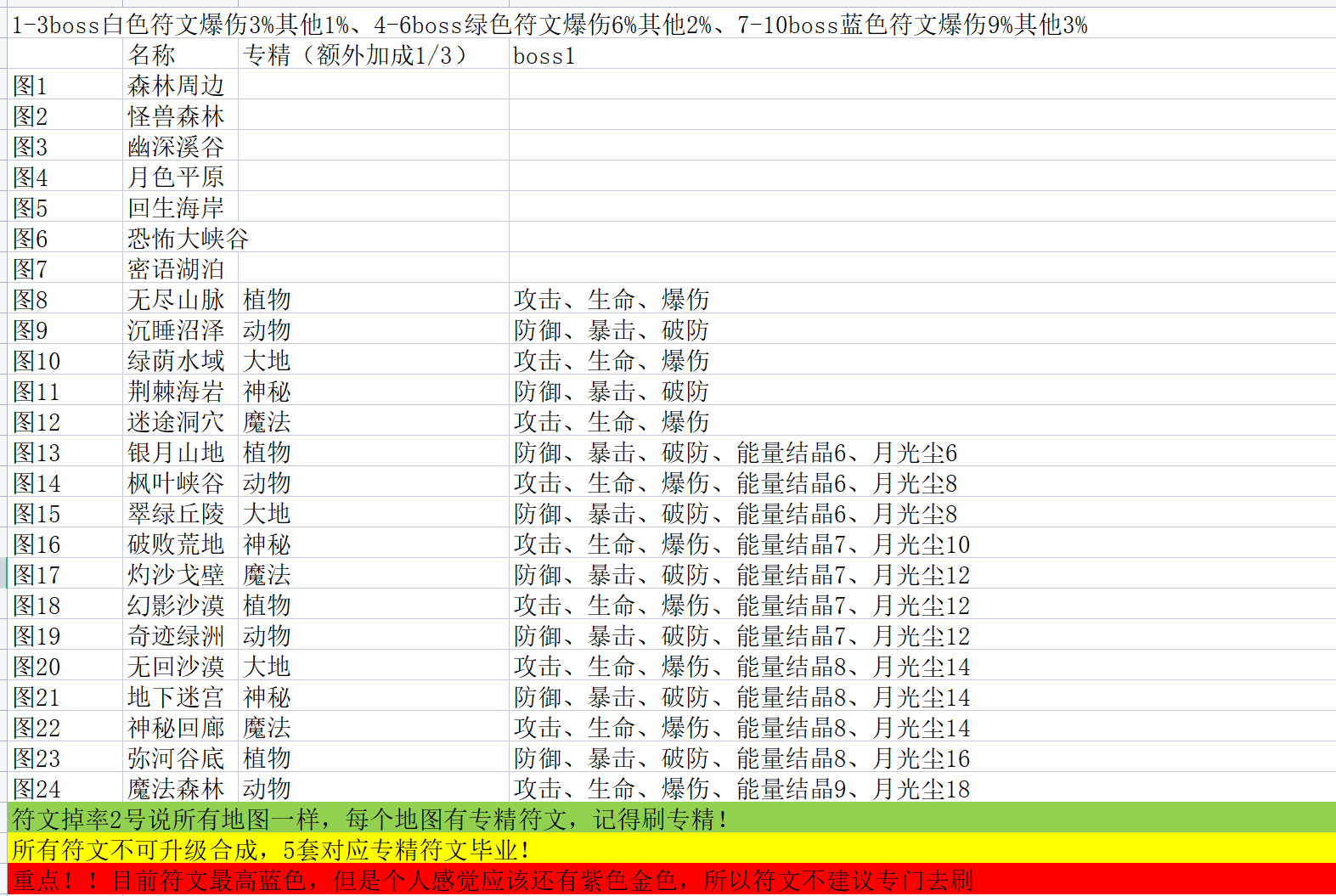Select the red row starting with '重点！！'
This screenshot has width=1336, height=896.
[x=672, y=880]
